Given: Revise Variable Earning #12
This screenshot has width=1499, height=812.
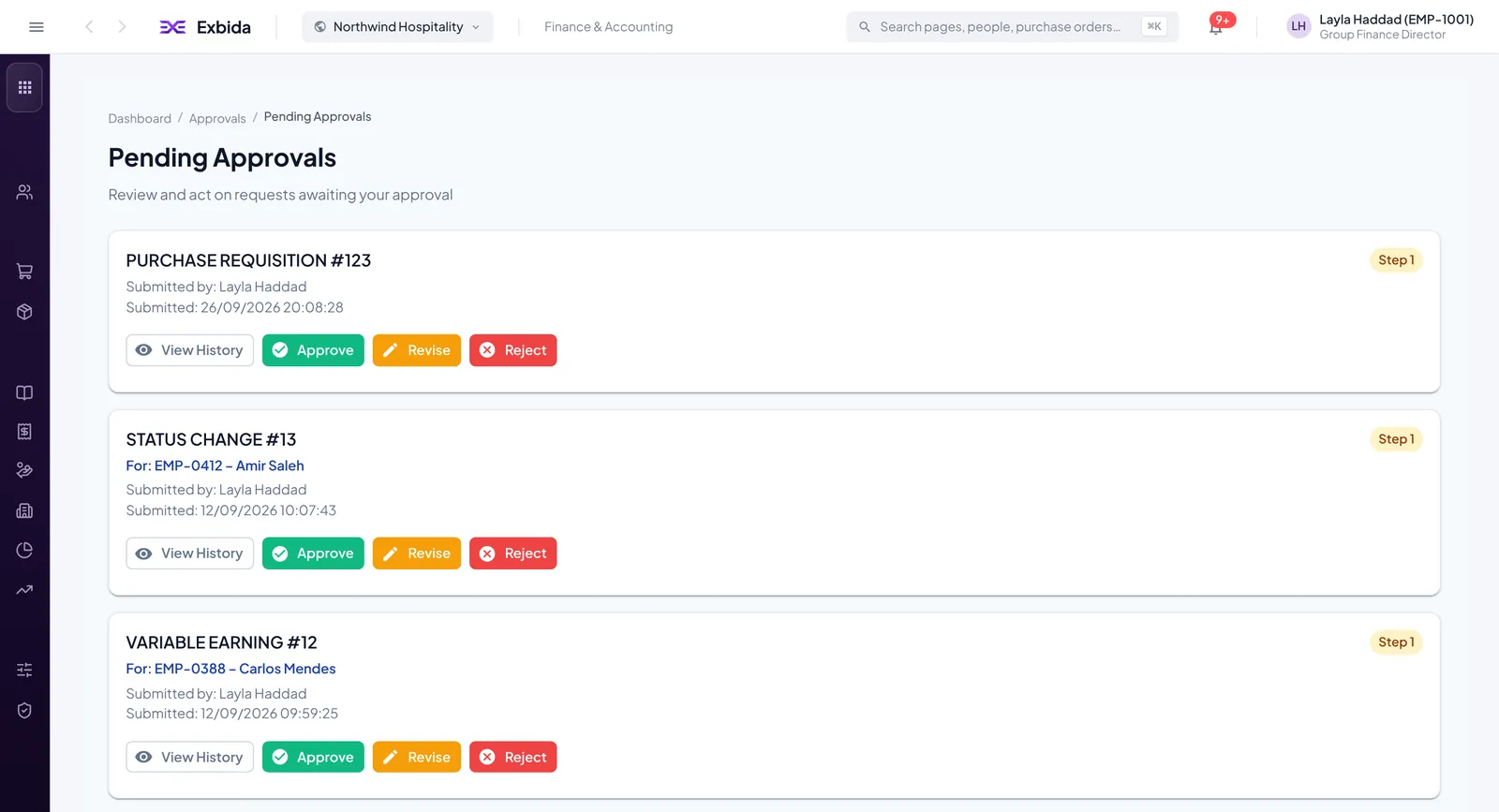Looking at the screenshot, I should tap(417, 757).
